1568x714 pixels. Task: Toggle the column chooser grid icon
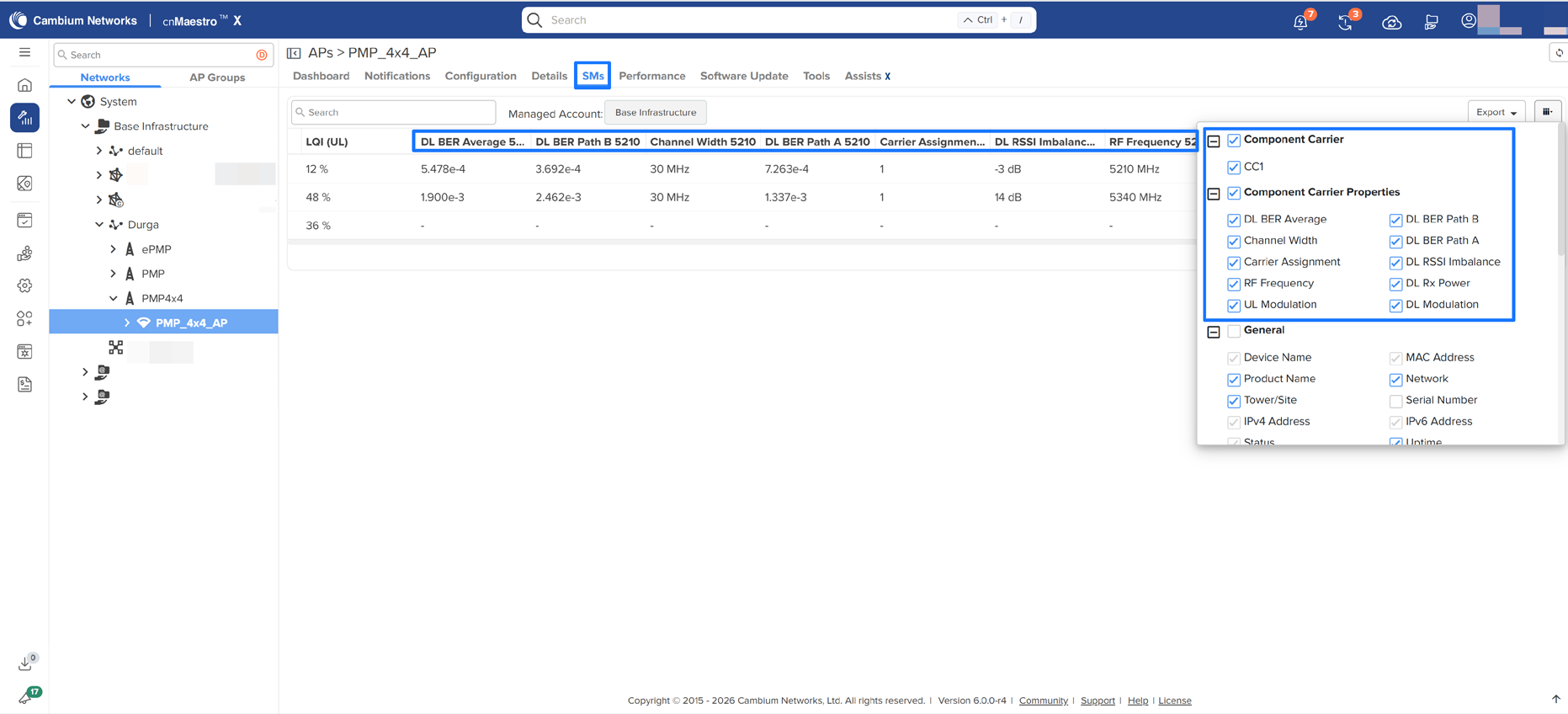[1548, 112]
